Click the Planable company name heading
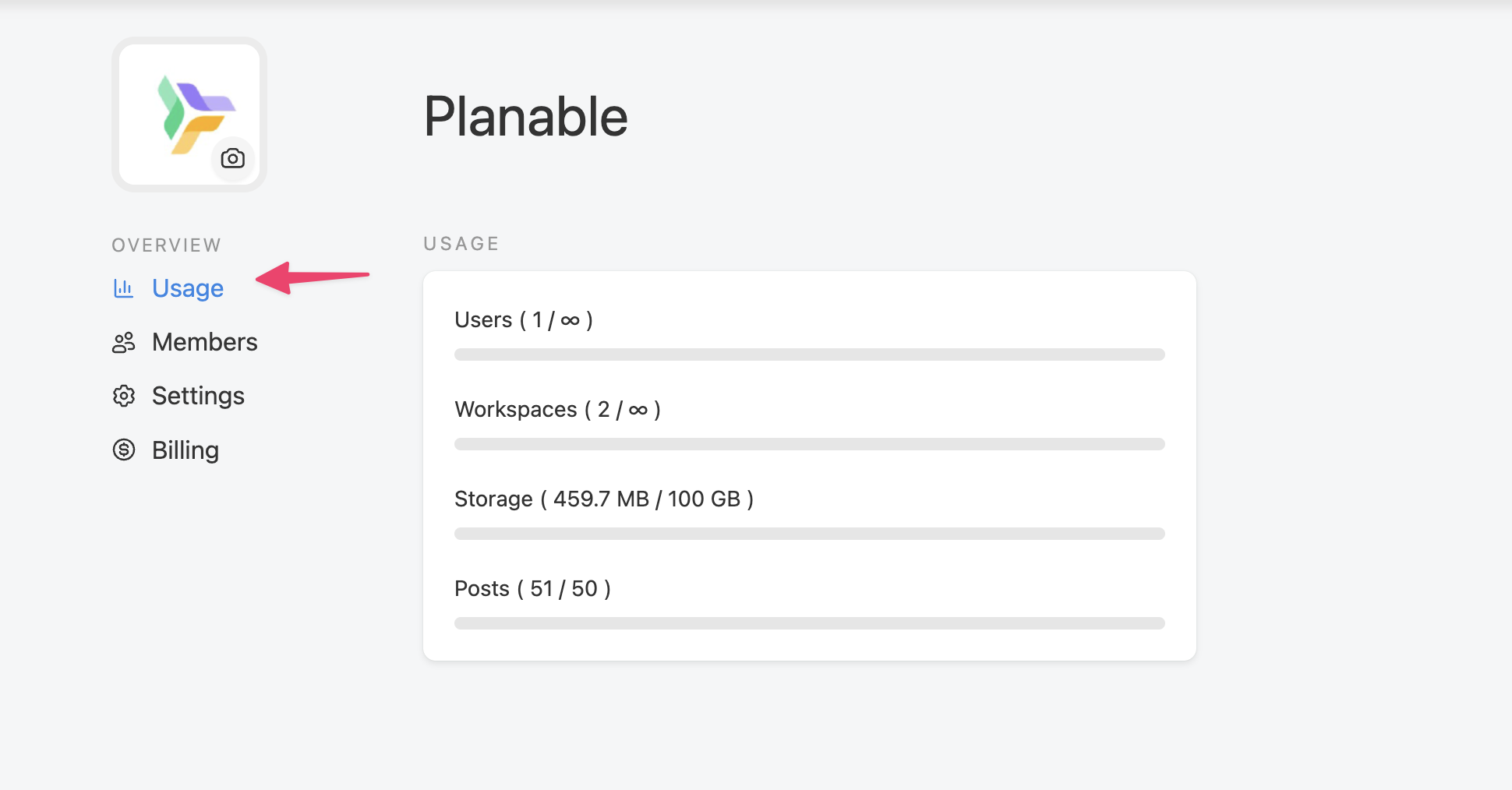 [525, 117]
